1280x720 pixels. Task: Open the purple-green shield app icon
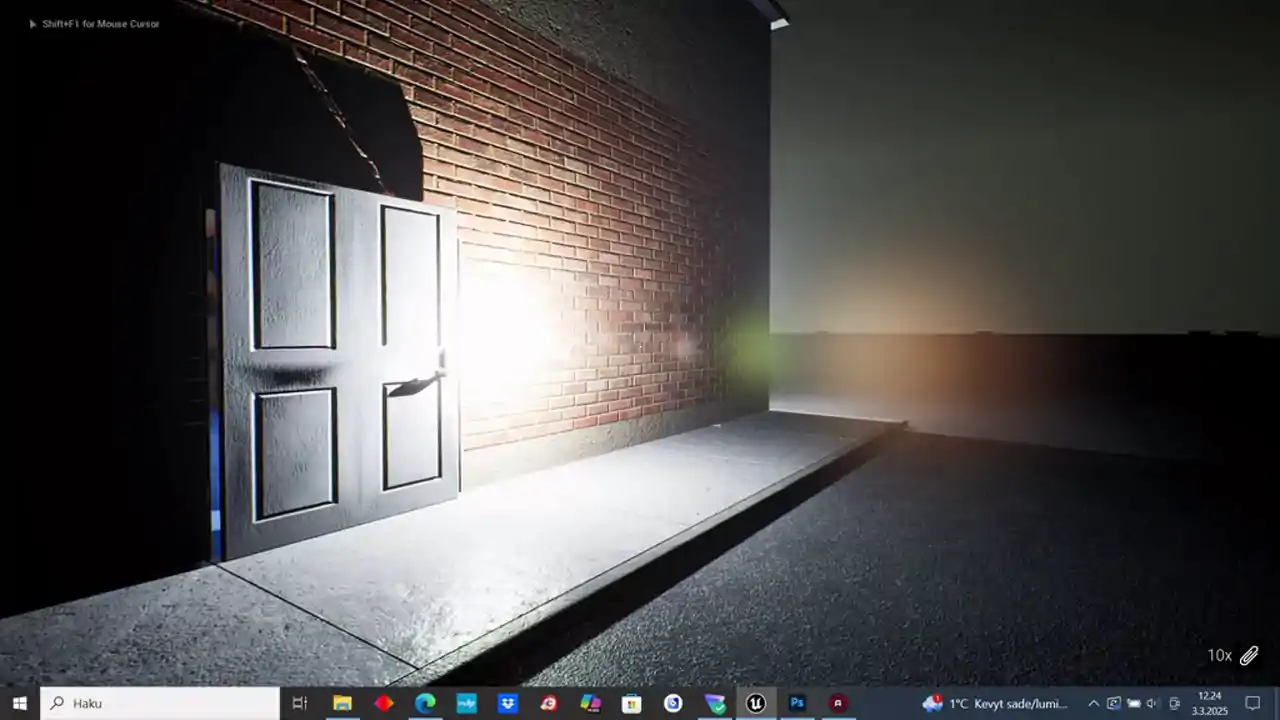715,703
